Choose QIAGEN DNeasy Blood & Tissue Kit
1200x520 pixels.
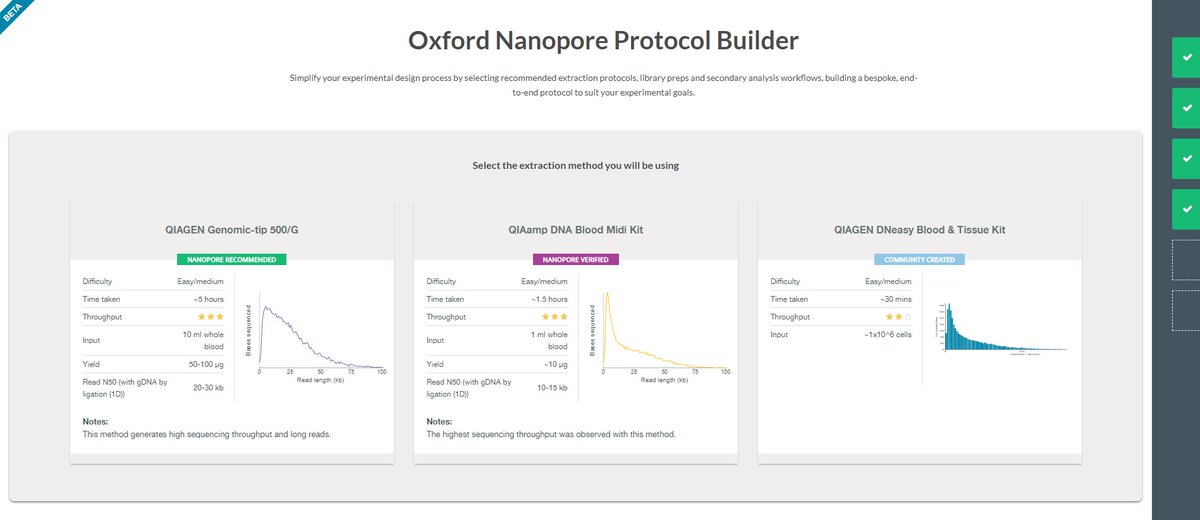(x=919, y=230)
